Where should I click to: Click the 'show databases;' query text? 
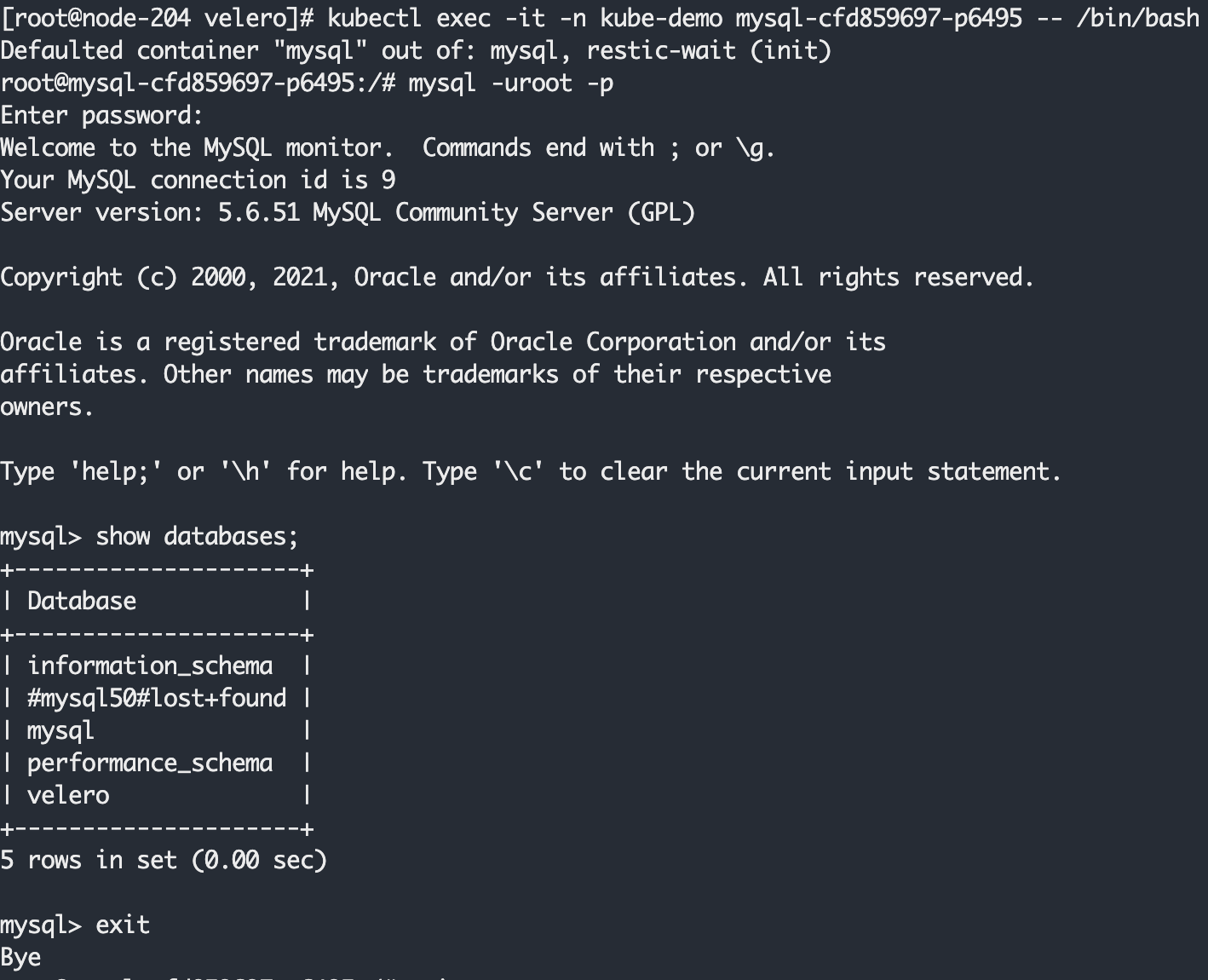click(x=198, y=536)
